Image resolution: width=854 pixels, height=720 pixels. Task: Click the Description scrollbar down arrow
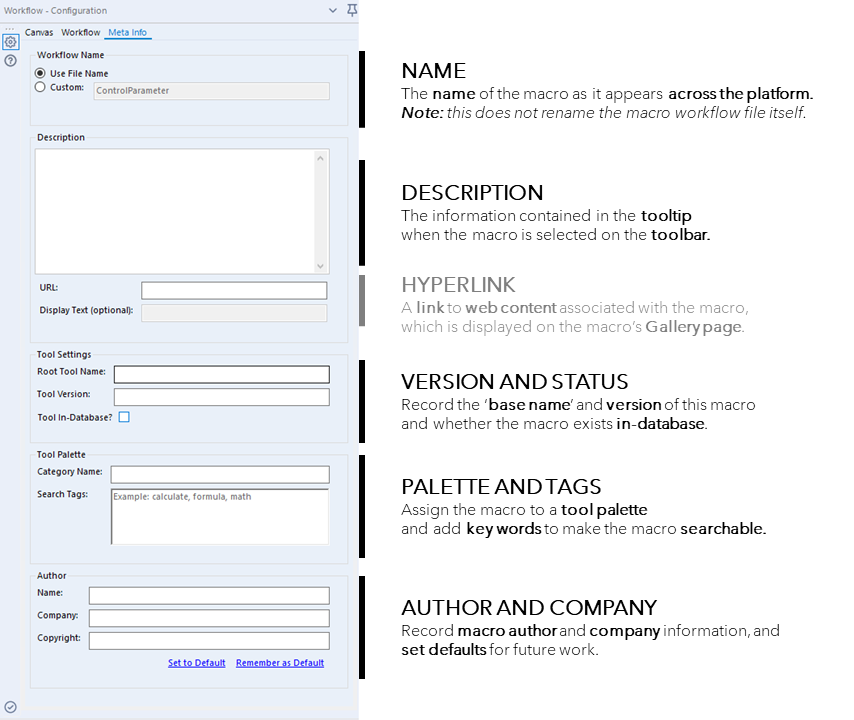point(320,266)
